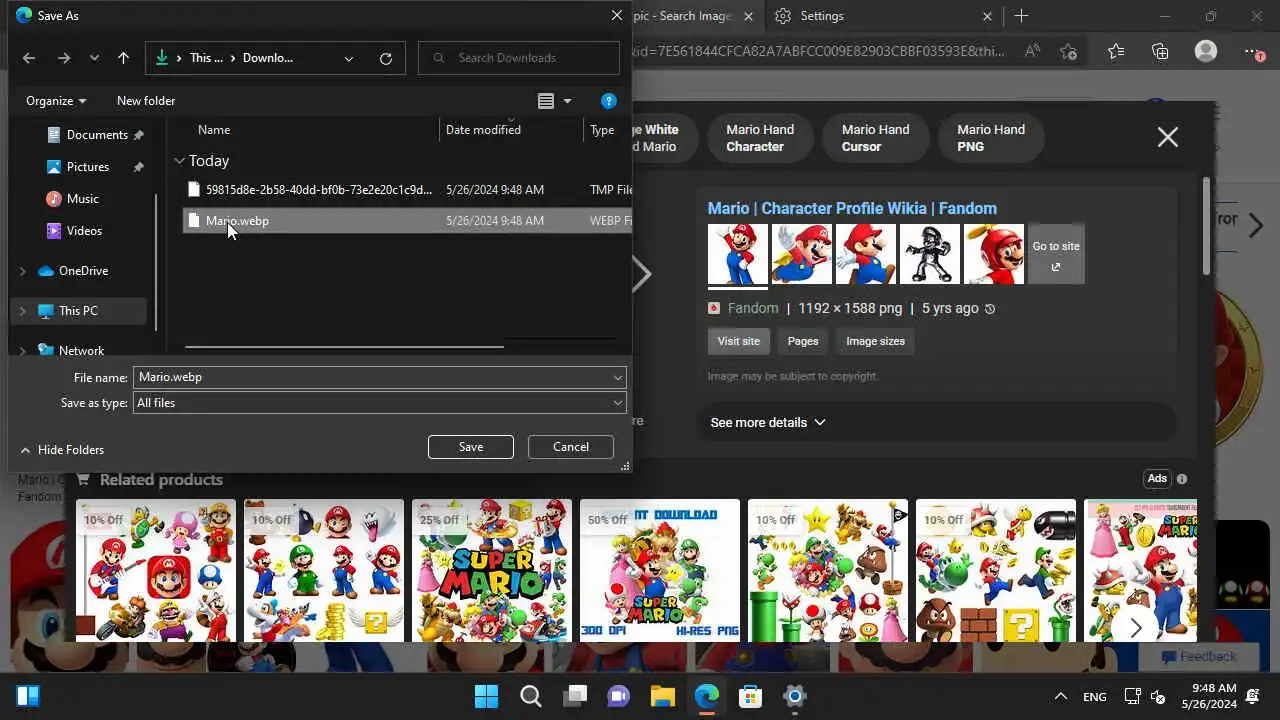Switch to Search Images browser tab
1280x720 pixels.
[684, 16]
